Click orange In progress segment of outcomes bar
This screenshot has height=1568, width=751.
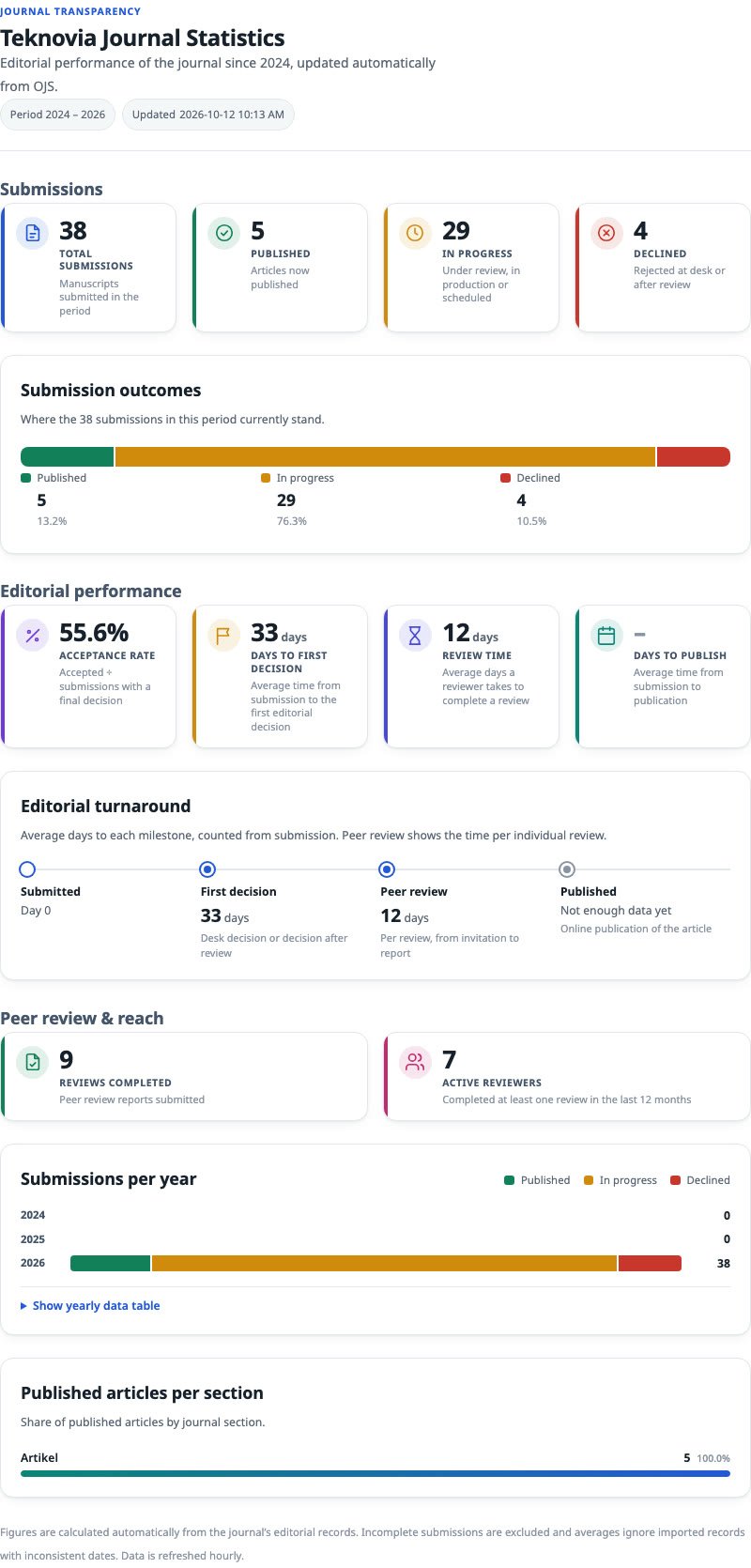pyautogui.click(x=385, y=457)
